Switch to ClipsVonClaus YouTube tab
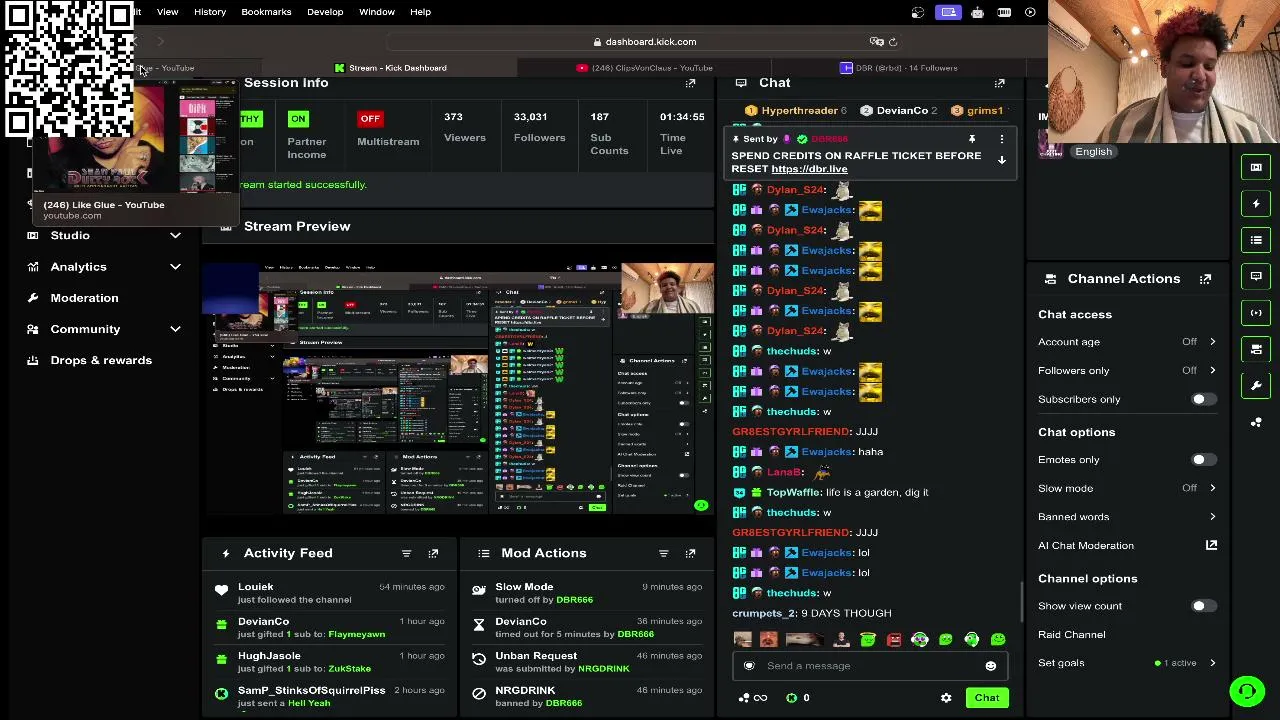 coord(645,68)
